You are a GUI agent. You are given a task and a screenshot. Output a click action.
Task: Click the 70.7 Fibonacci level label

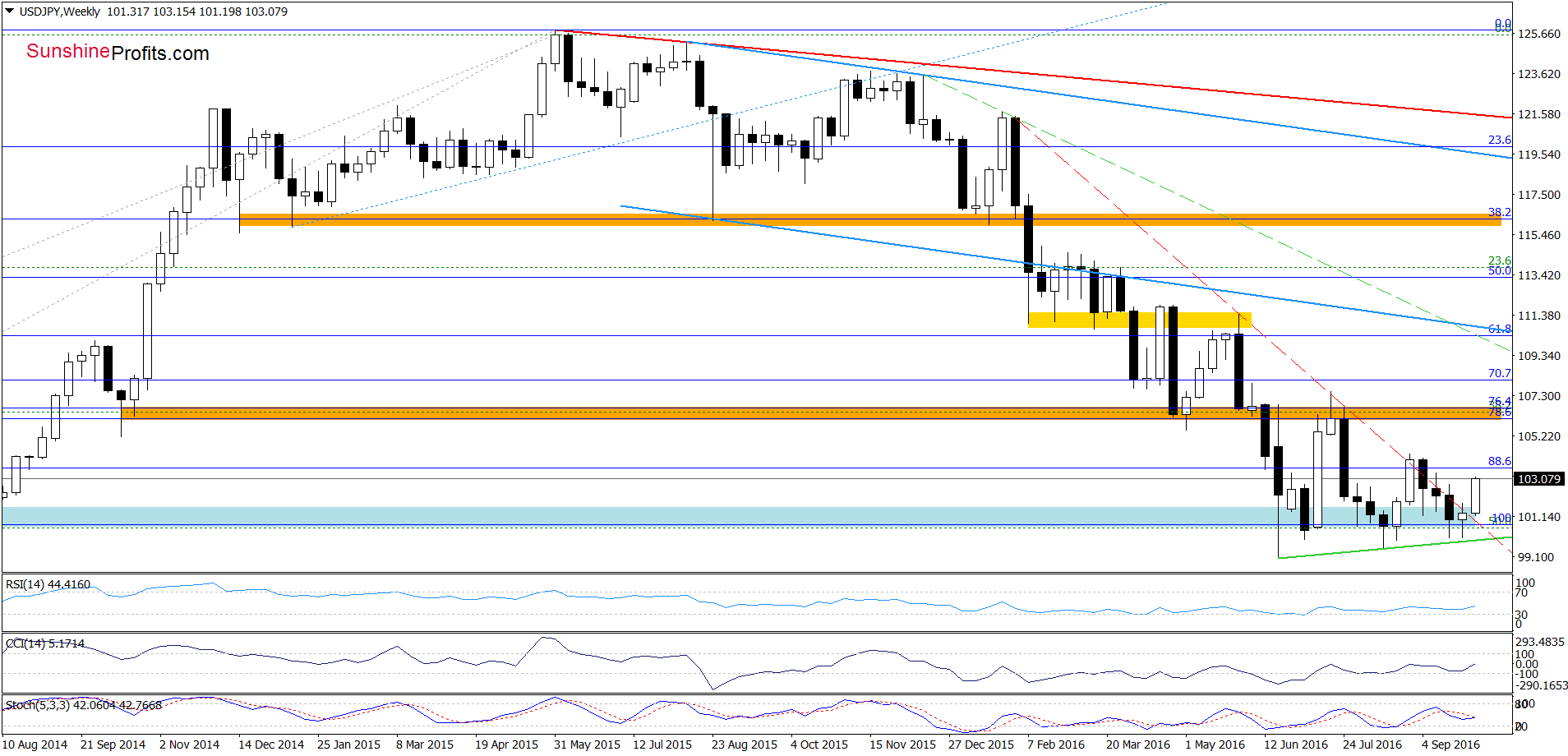1499,373
